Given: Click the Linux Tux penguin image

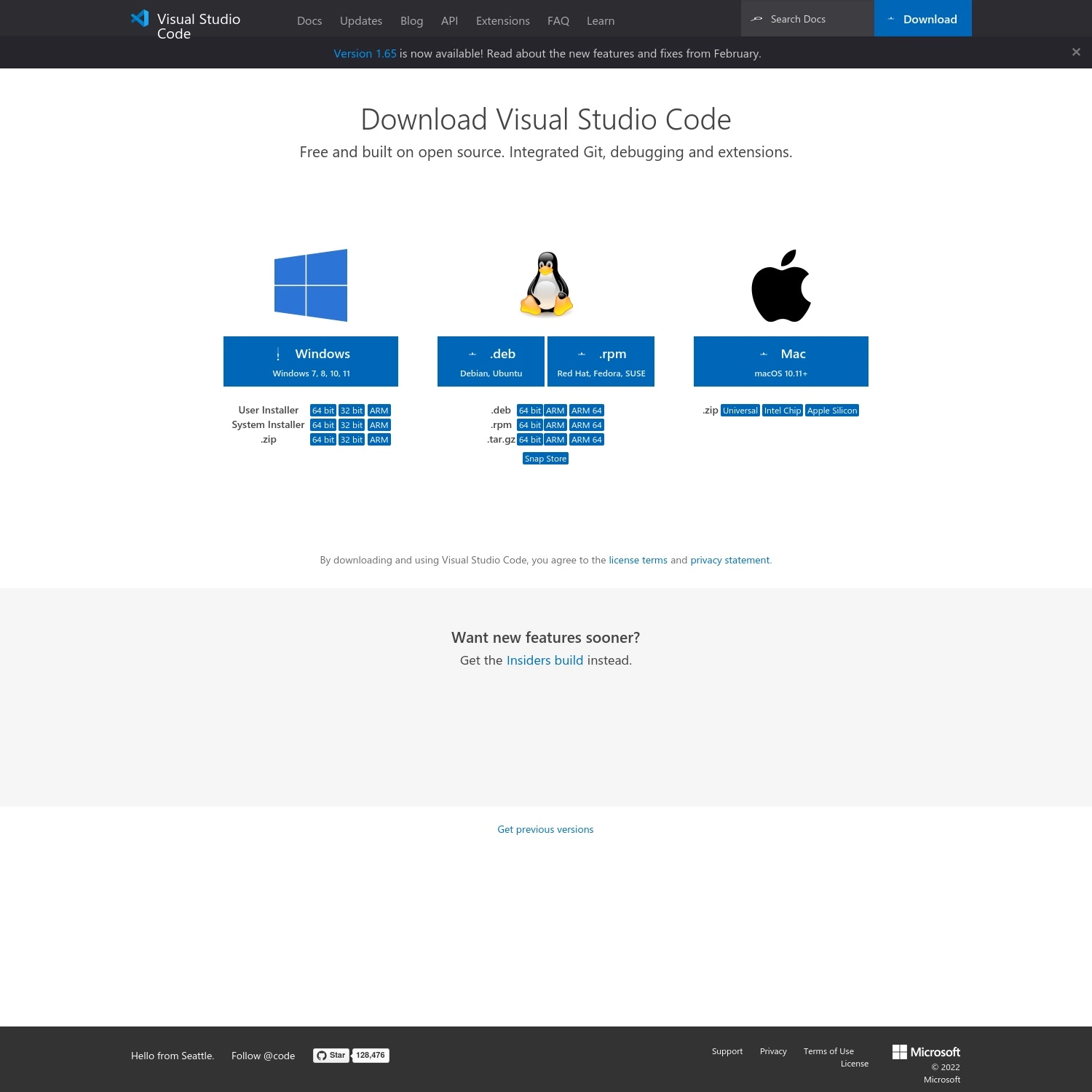Looking at the screenshot, I should [546, 285].
